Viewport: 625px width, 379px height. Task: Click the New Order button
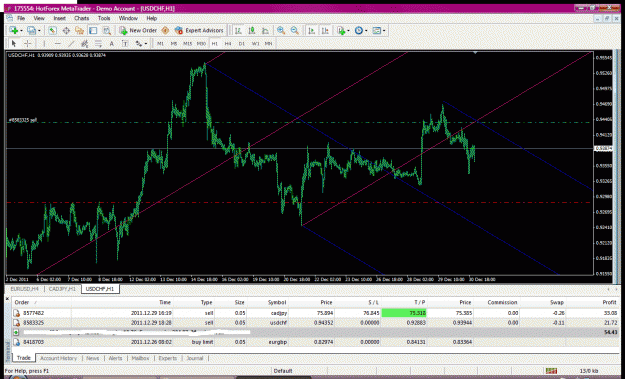(x=138, y=30)
